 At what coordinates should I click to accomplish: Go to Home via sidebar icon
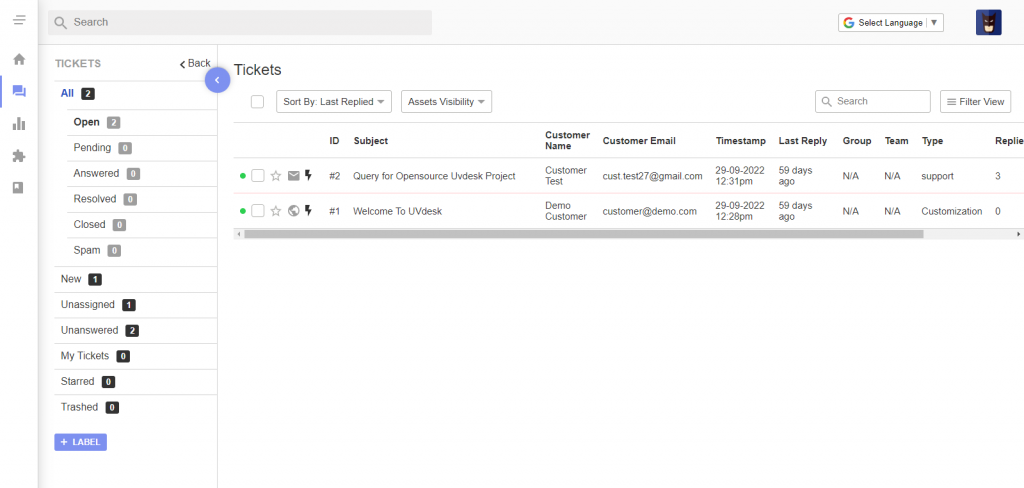click(19, 59)
